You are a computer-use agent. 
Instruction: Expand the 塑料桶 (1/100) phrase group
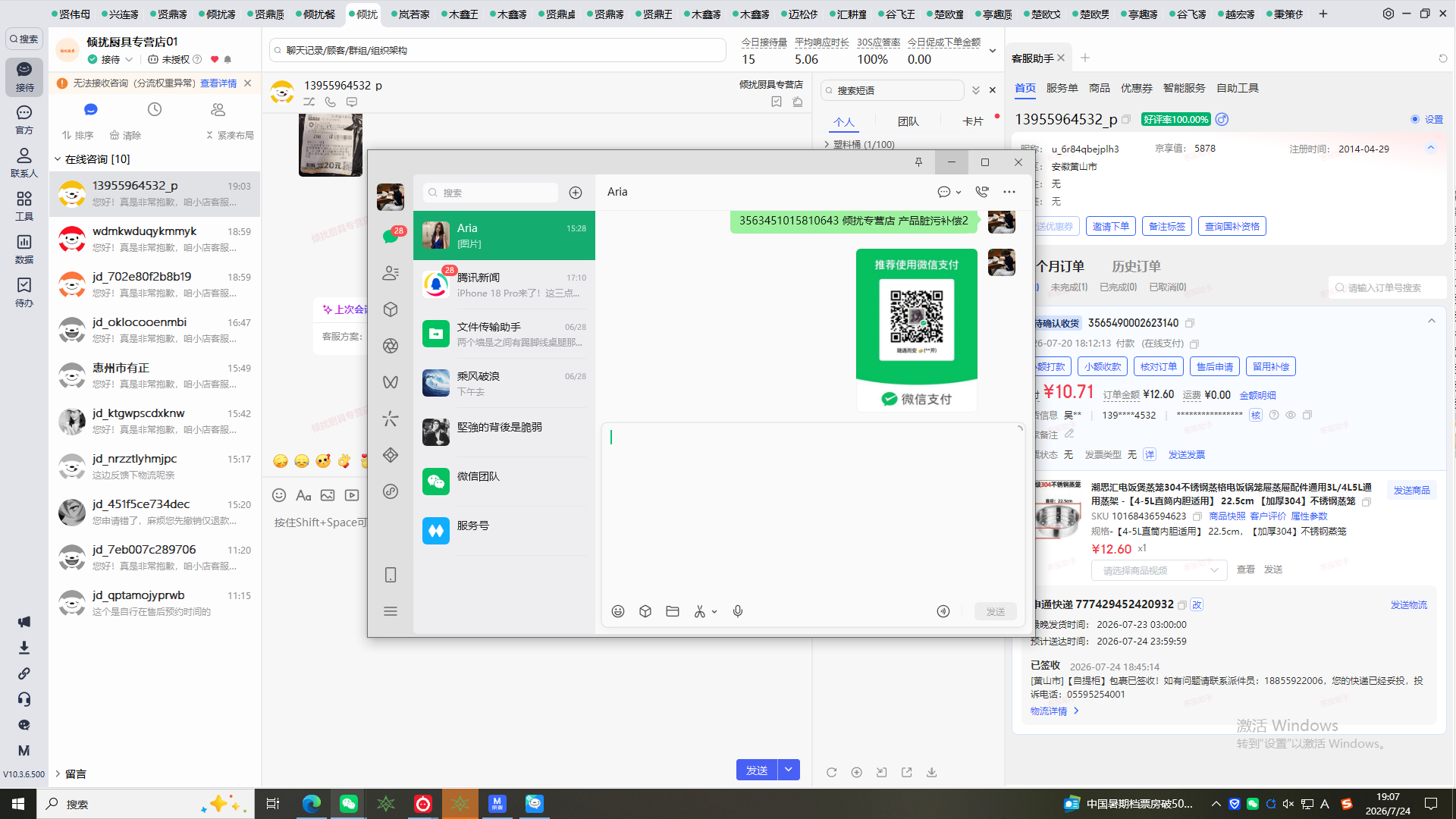(827, 144)
